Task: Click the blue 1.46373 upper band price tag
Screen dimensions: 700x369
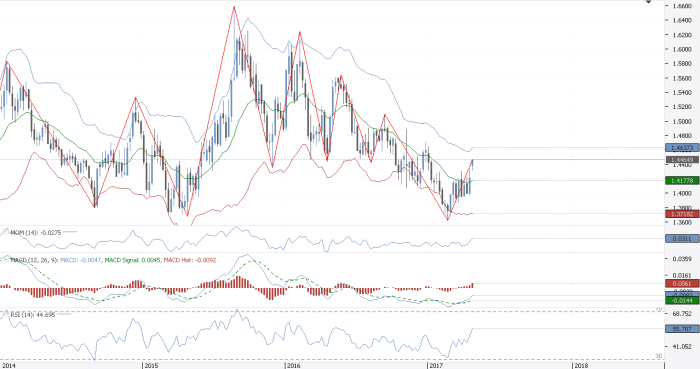Action: (x=682, y=147)
